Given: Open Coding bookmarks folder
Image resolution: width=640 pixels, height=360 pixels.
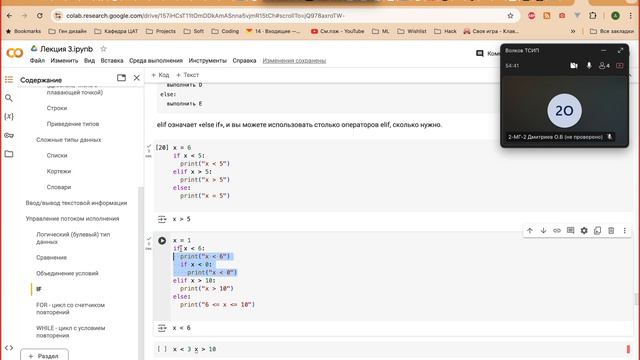Looking at the screenshot, I should coord(225,31).
